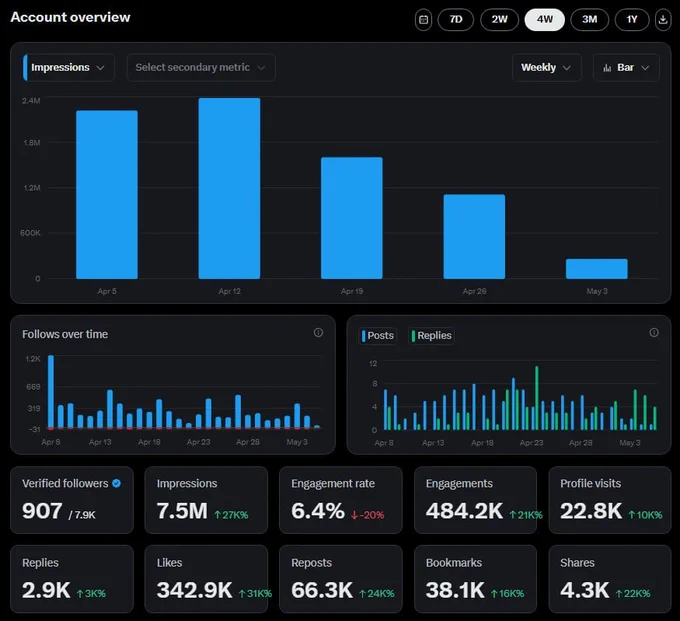This screenshot has height=621, width=680.
Task: Open the Reposts 66.3K card
Action: [x=341, y=579]
